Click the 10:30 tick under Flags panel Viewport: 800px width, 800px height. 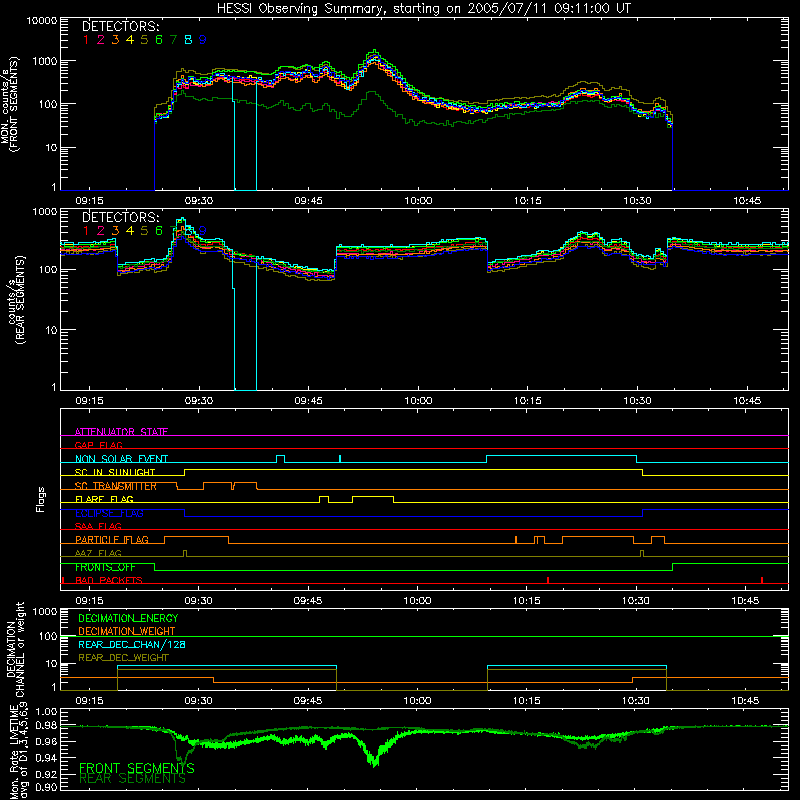pos(636,601)
